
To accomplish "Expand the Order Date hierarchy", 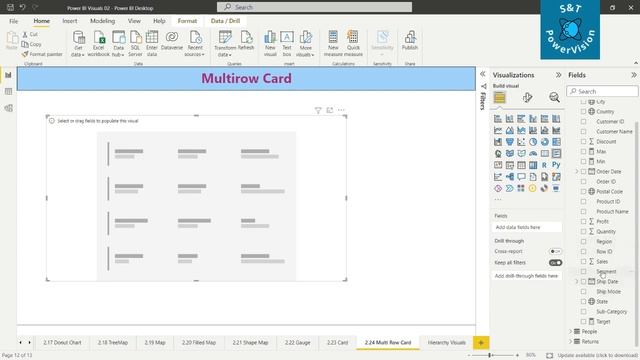I will [x=577, y=172].
